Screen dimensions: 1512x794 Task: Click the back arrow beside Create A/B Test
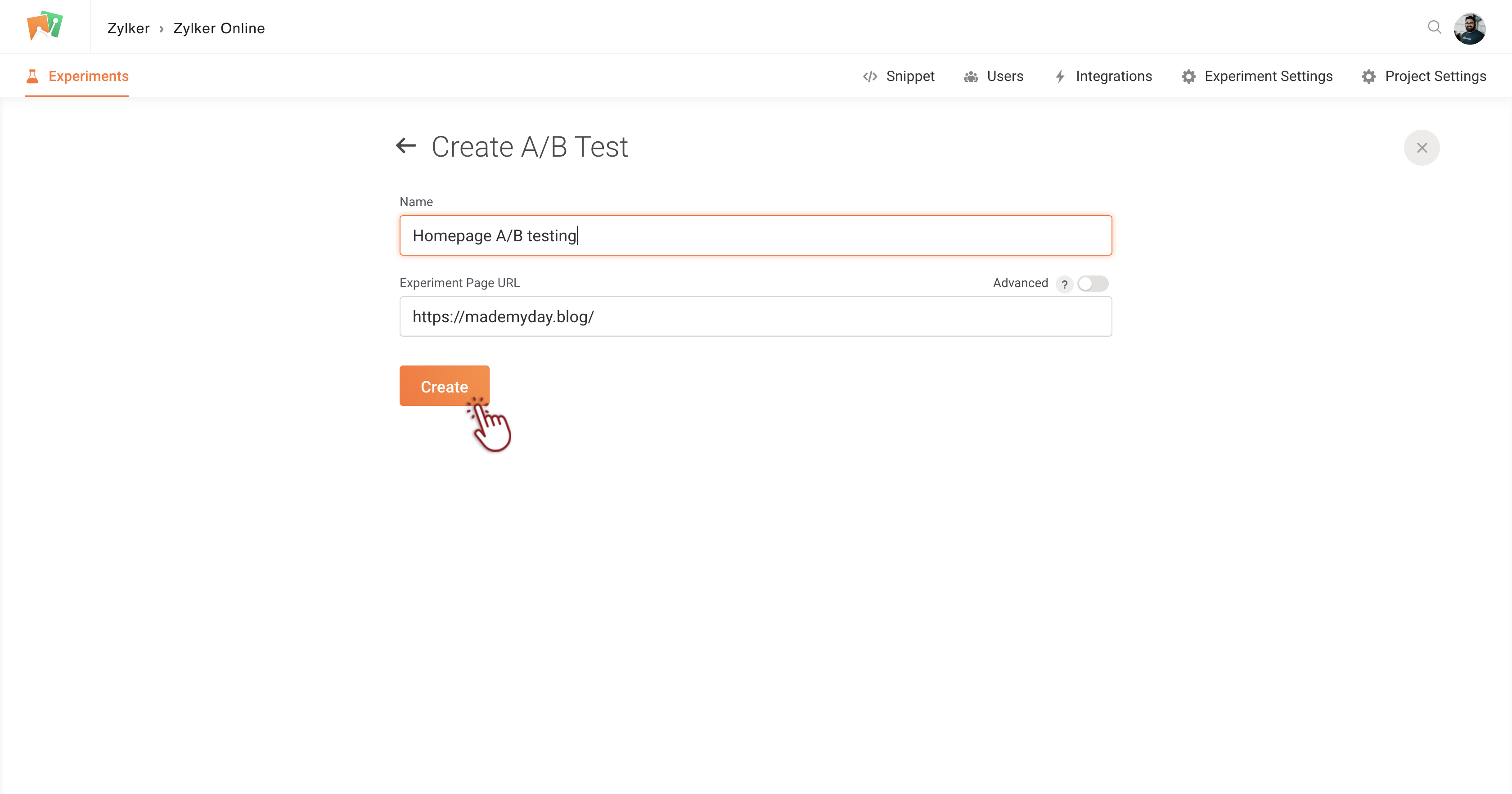click(405, 146)
